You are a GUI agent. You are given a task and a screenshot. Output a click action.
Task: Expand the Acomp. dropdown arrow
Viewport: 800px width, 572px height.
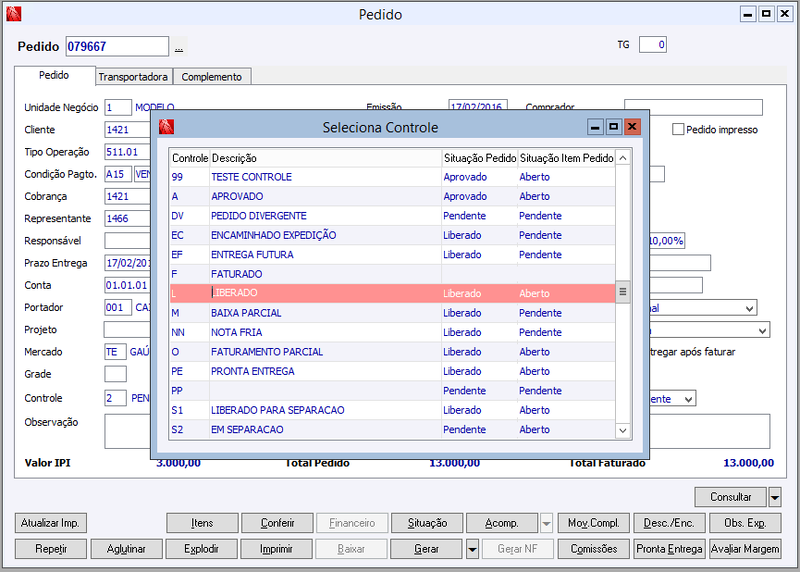(x=546, y=523)
